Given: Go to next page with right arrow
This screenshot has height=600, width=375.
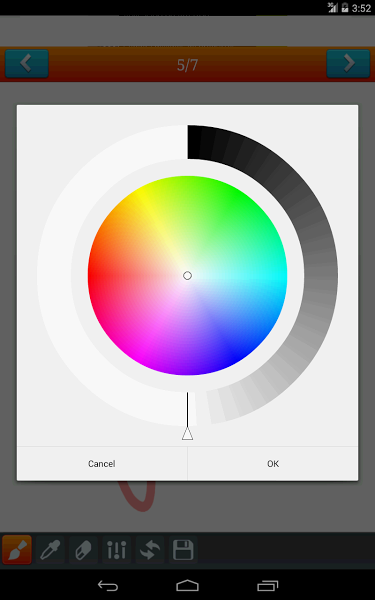Looking at the screenshot, I should [x=348, y=64].
